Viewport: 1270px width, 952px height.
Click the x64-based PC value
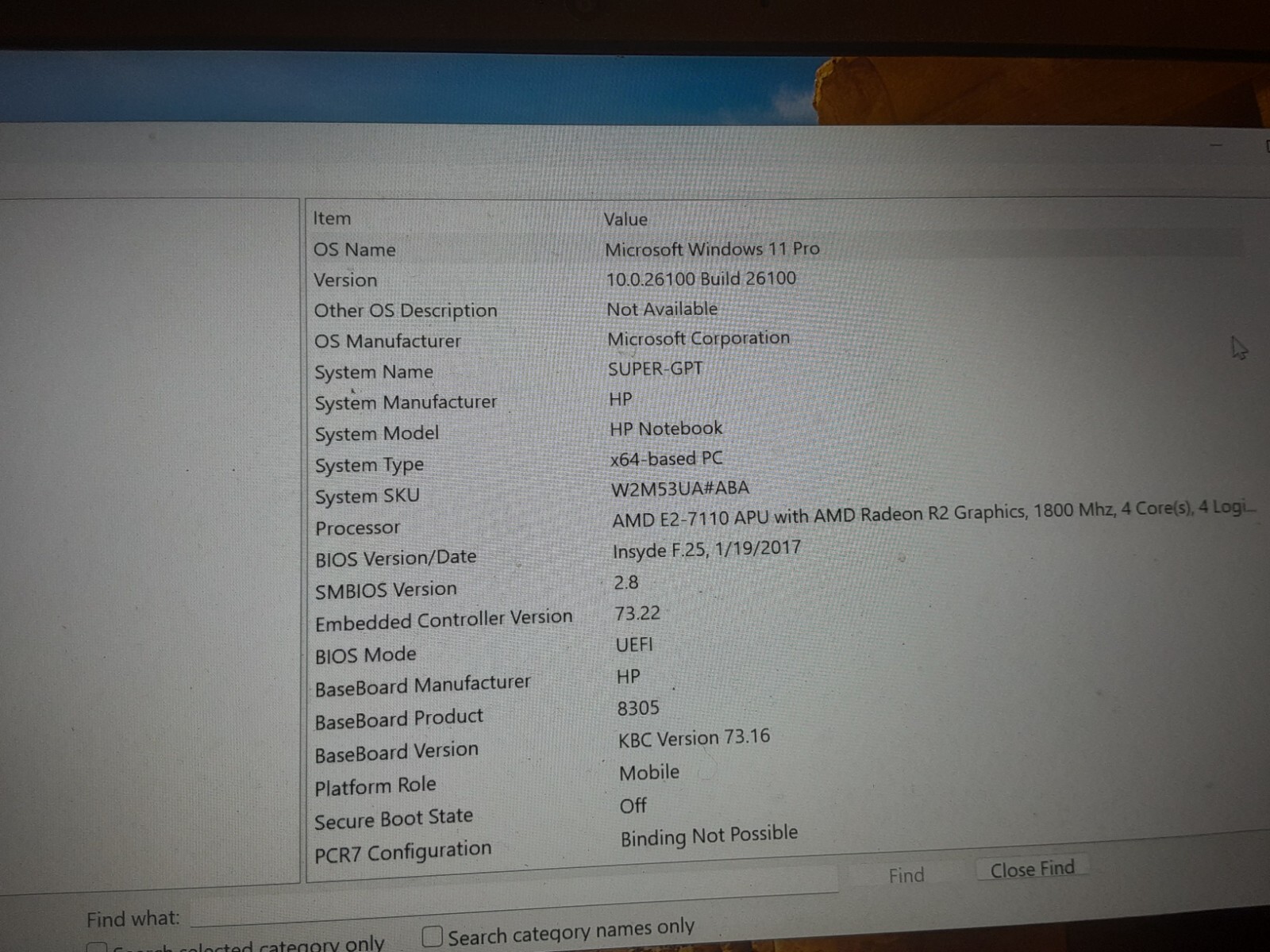[667, 459]
